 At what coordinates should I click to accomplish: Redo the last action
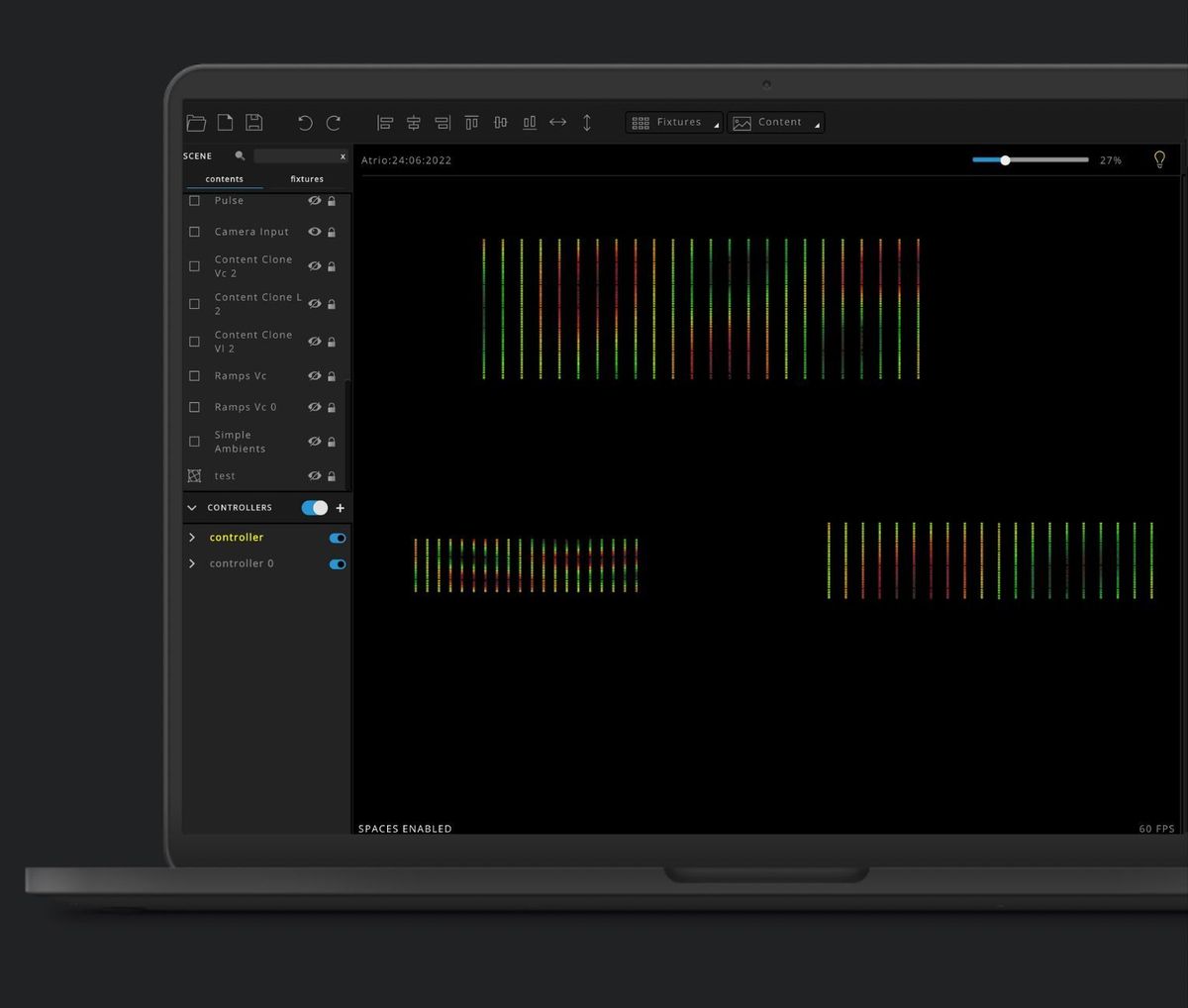pyautogui.click(x=334, y=123)
